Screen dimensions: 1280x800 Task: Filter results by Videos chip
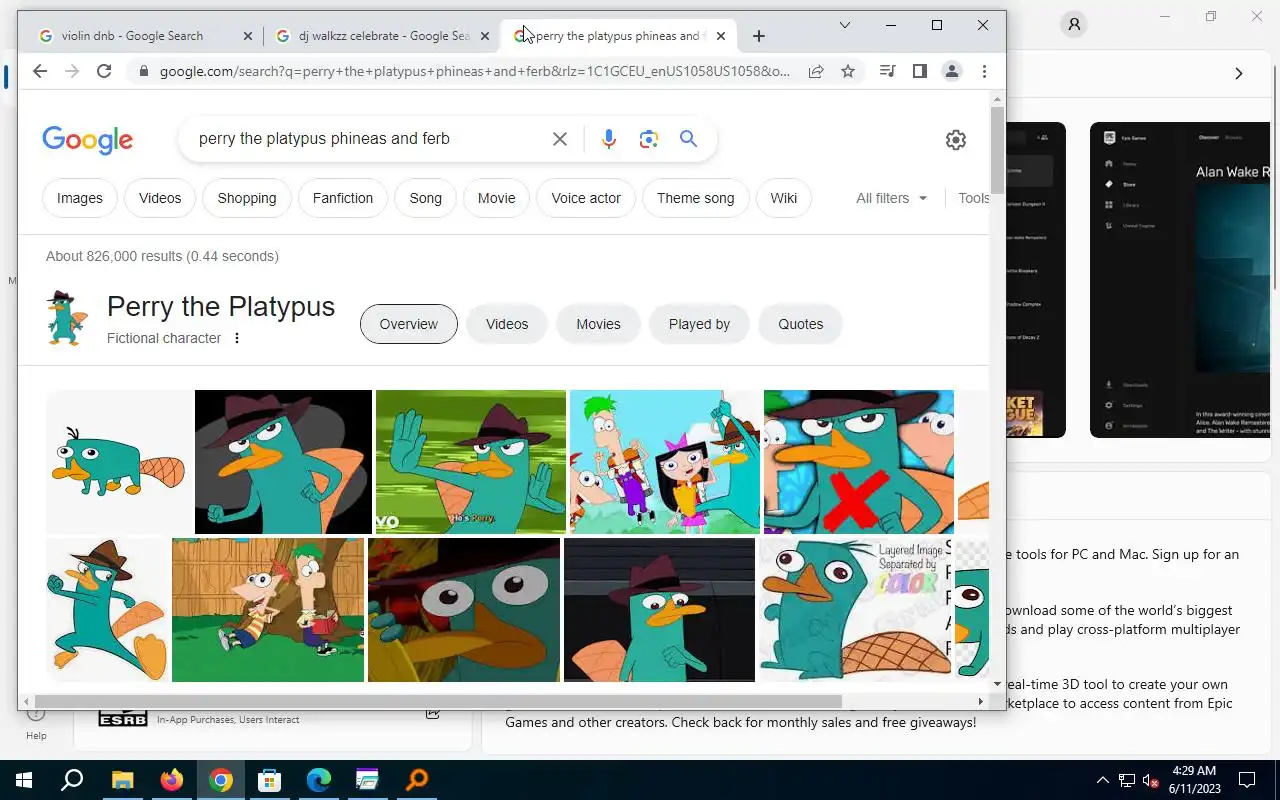[160, 198]
